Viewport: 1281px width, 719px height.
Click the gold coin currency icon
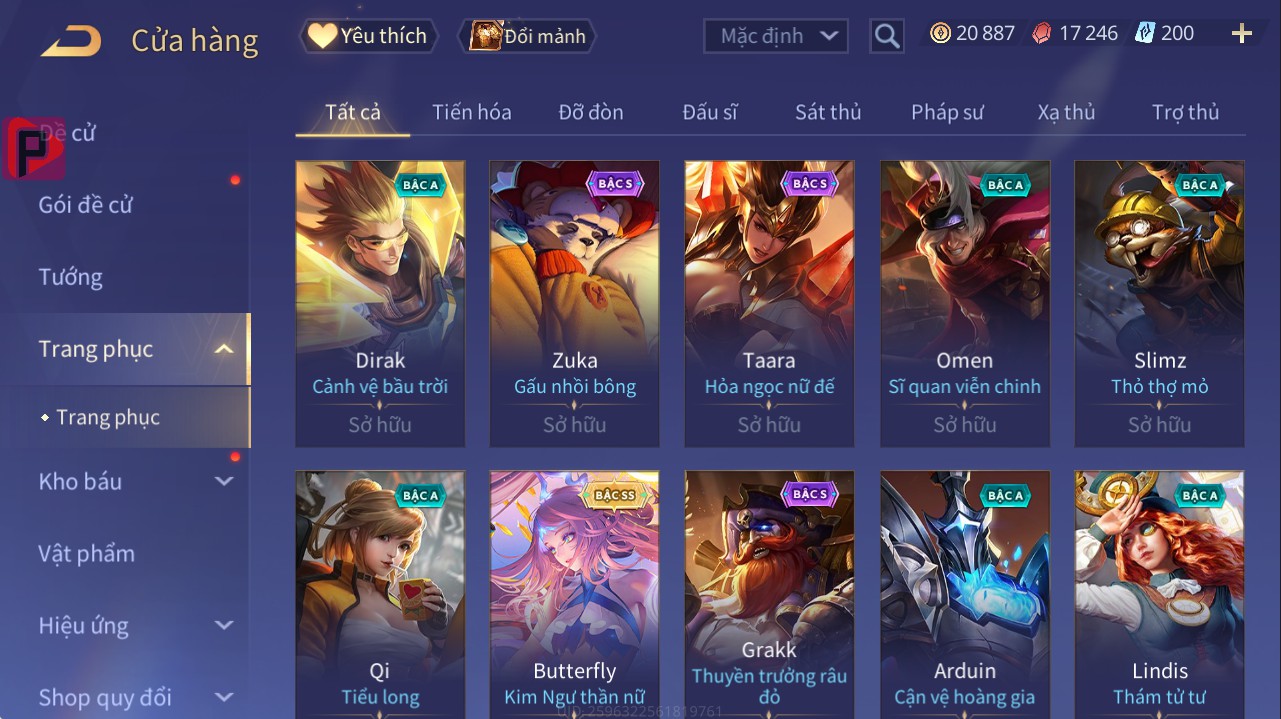point(940,33)
